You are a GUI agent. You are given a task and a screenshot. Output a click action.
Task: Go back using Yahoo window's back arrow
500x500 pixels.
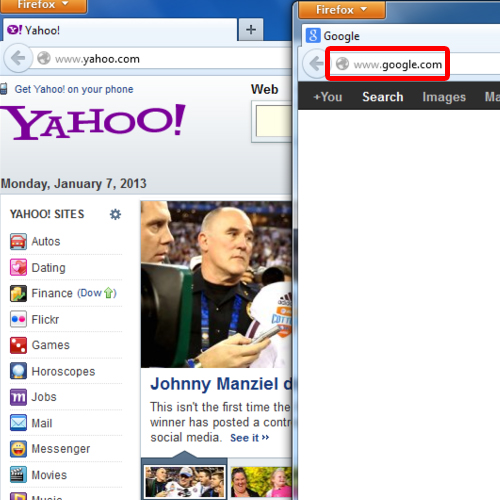18,58
